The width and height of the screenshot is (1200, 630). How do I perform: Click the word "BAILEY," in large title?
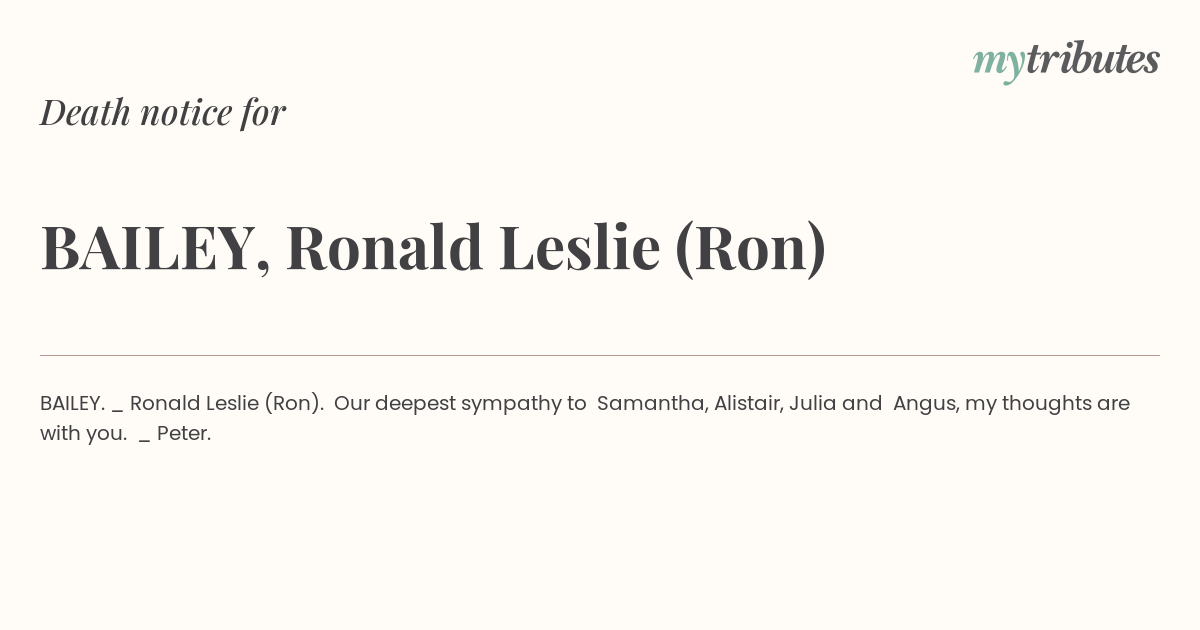click(156, 248)
